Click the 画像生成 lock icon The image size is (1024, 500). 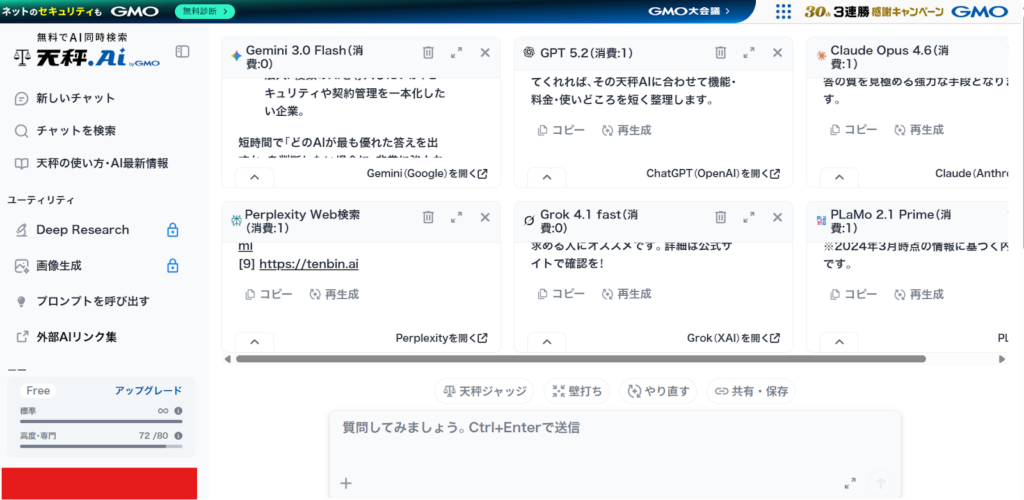pyautogui.click(x=172, y=266)
